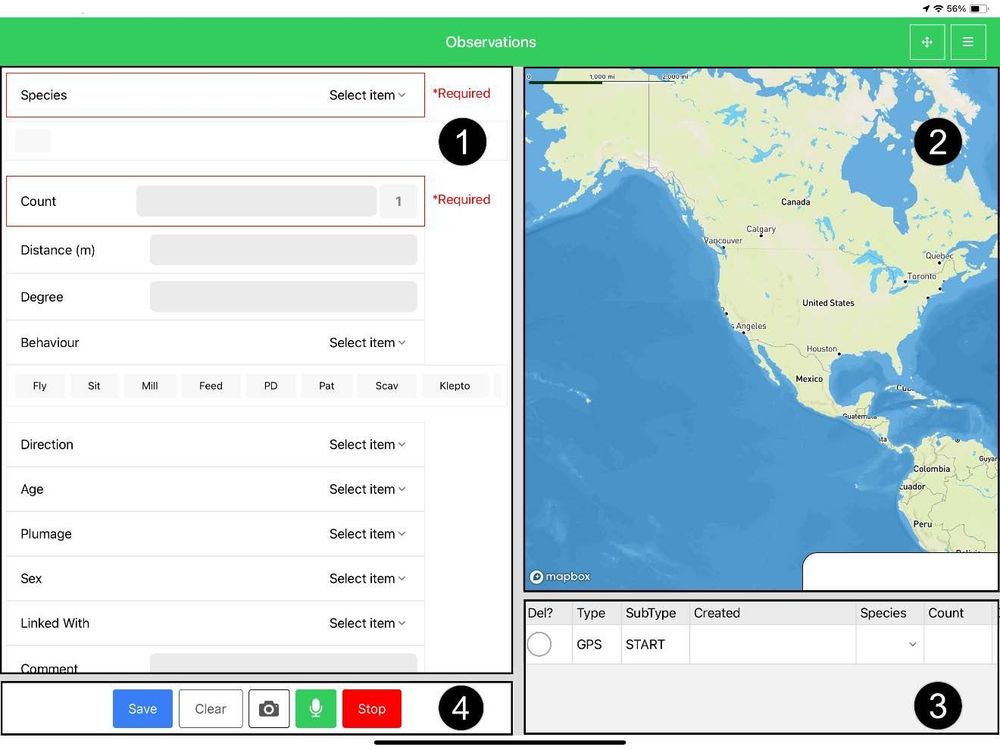This screenshot has height=750, width=1000.
Task: Focus the Degree input field
Action: (284, 297)
